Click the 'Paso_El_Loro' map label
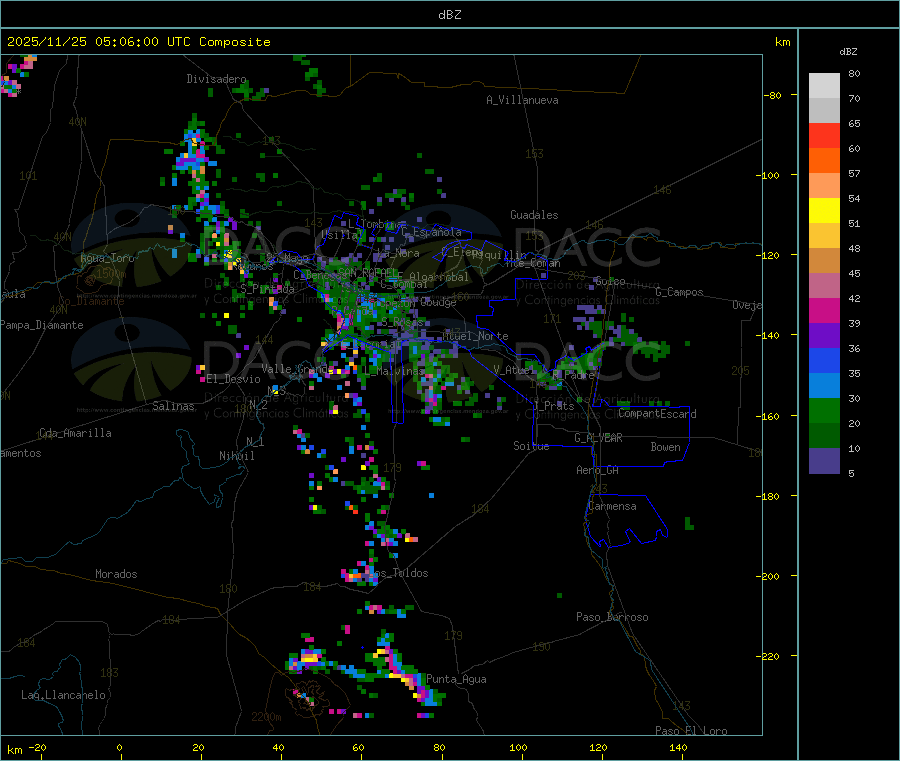 pyautogui.click(x=692, y=731)
